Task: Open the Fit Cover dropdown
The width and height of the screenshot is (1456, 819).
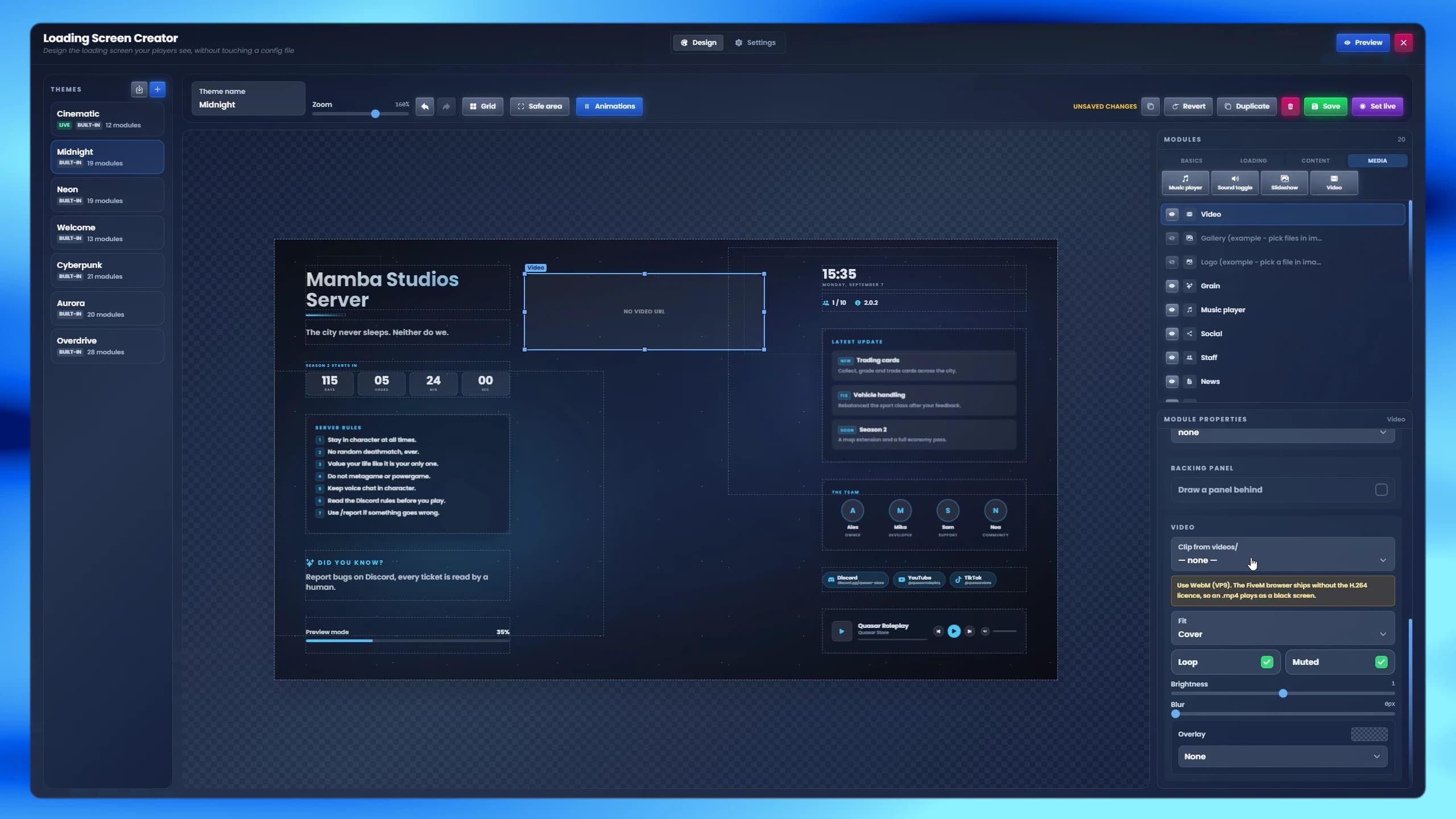Action: [x=1283, y=628]
